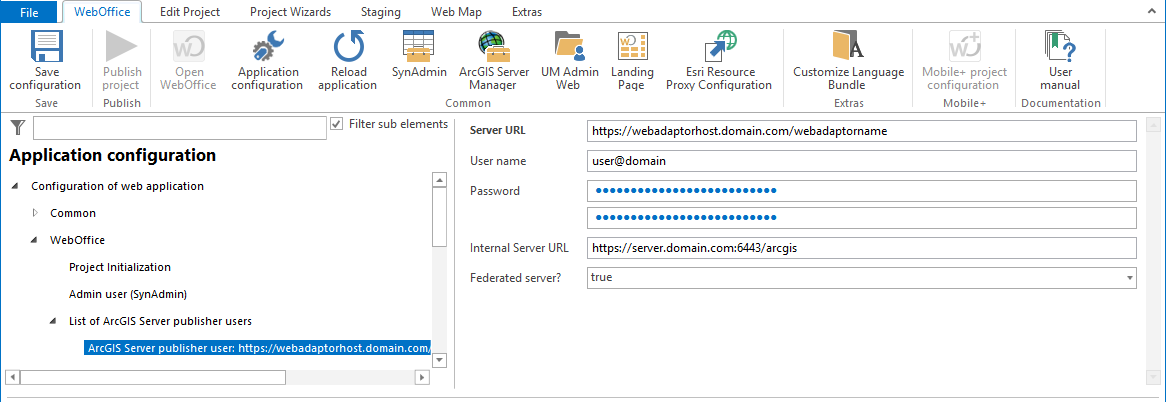Click Customize Language Bundle icon
Viewport: 1166px width, 402px height.
848,48
